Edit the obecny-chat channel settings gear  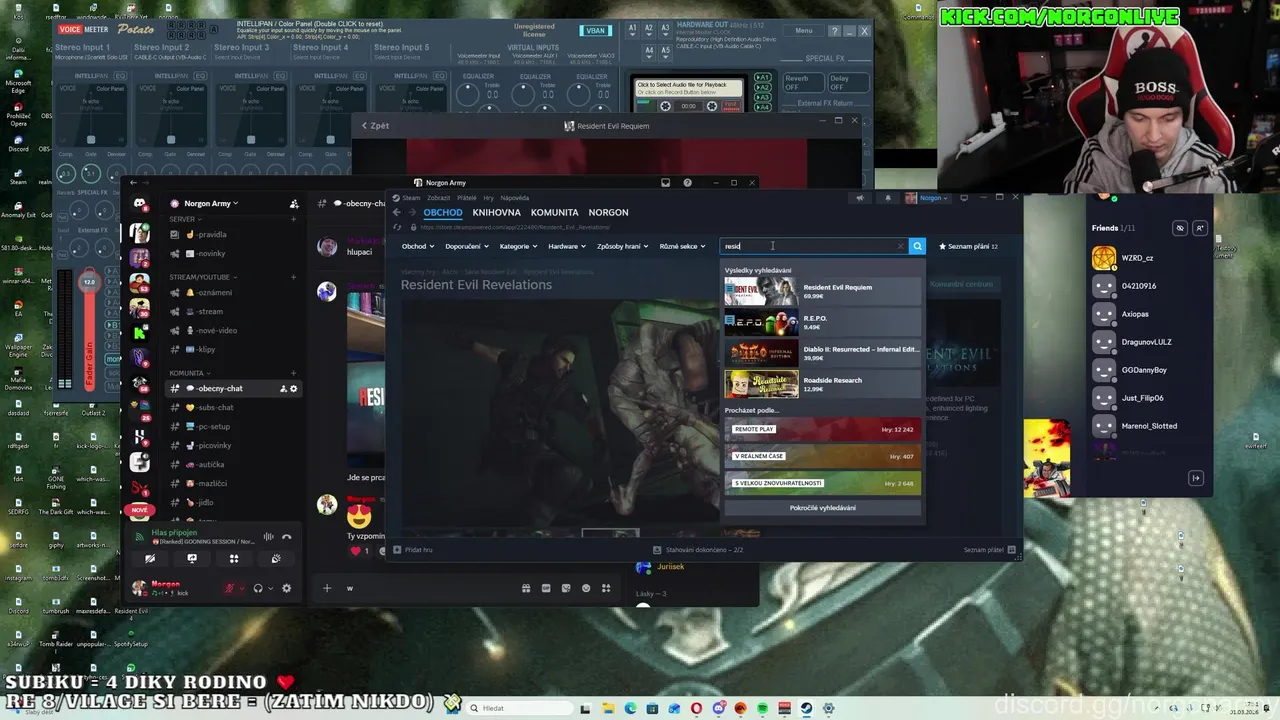pyautogui.click(x=293, y=388)
